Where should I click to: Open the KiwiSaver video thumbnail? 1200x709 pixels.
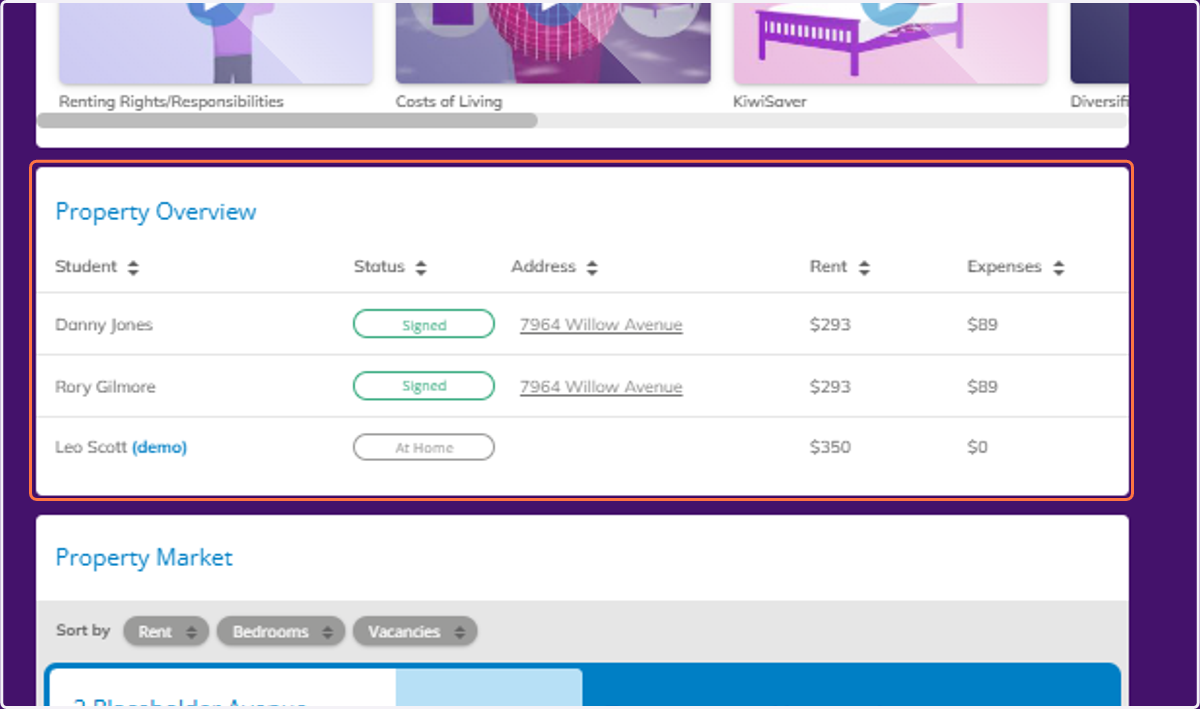tap(891, 42)
